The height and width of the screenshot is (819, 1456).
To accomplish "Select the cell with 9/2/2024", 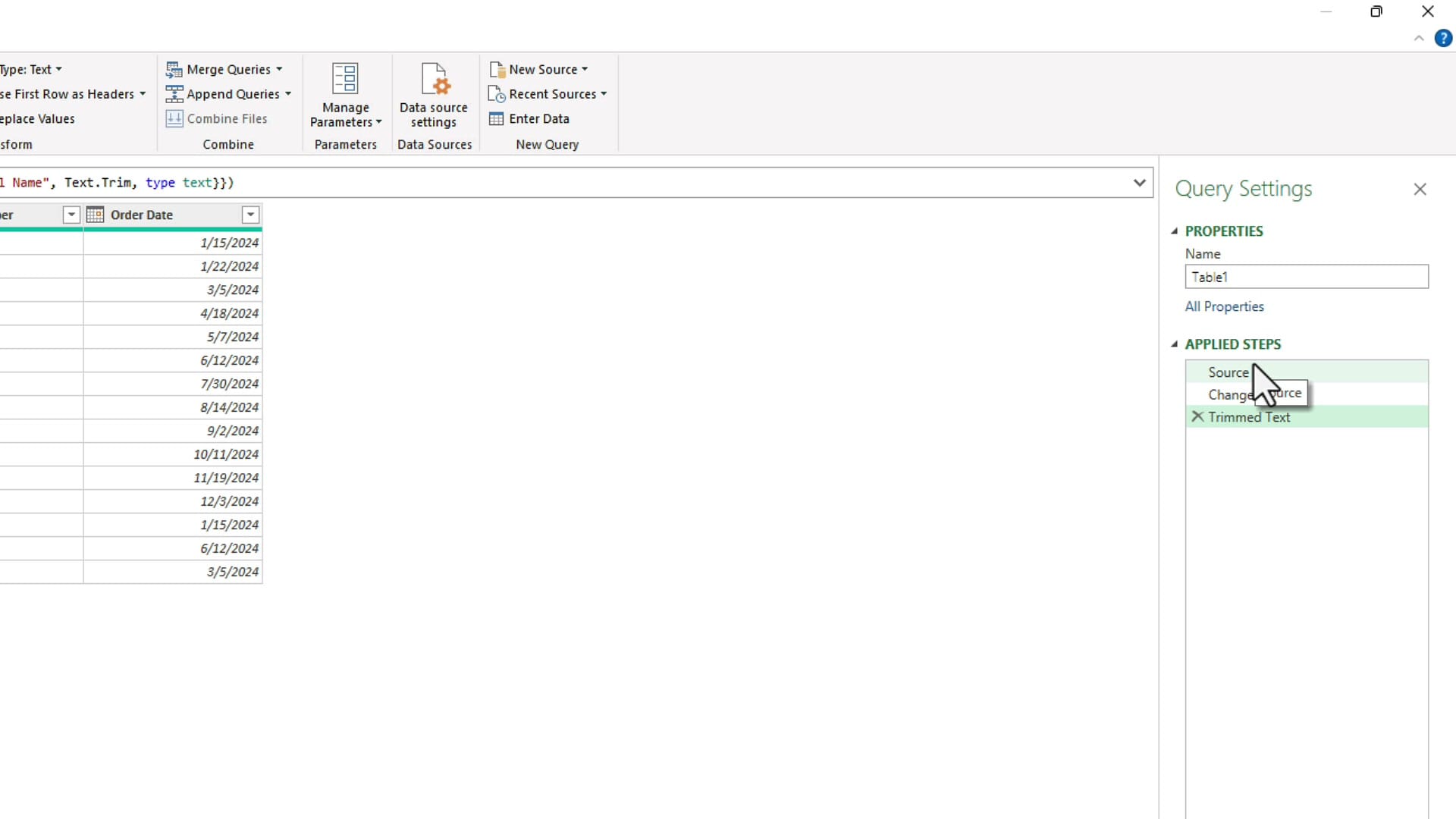I will [x=172, y=431].
